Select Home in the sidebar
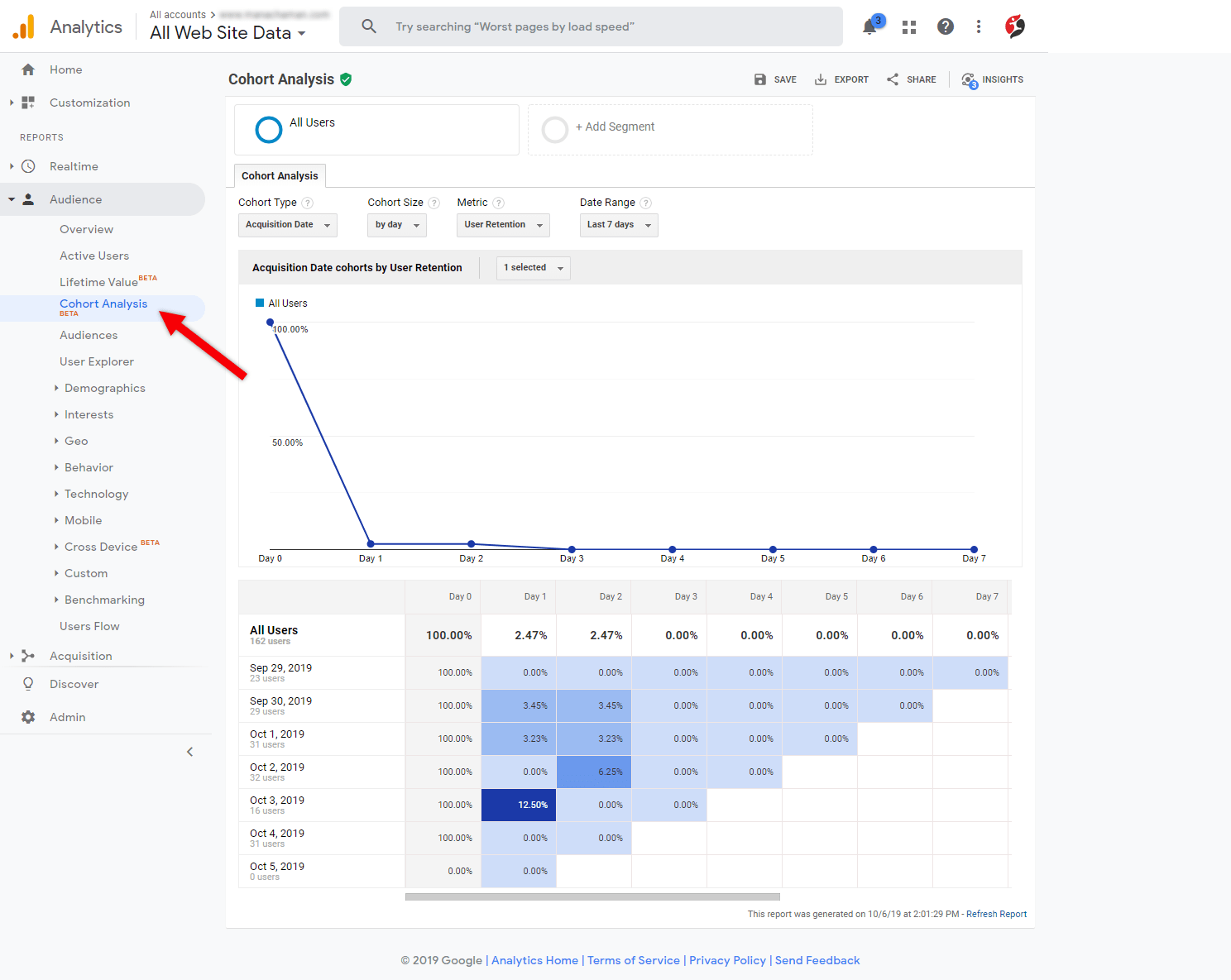The image size is (1231, 980). coord(65,69)
